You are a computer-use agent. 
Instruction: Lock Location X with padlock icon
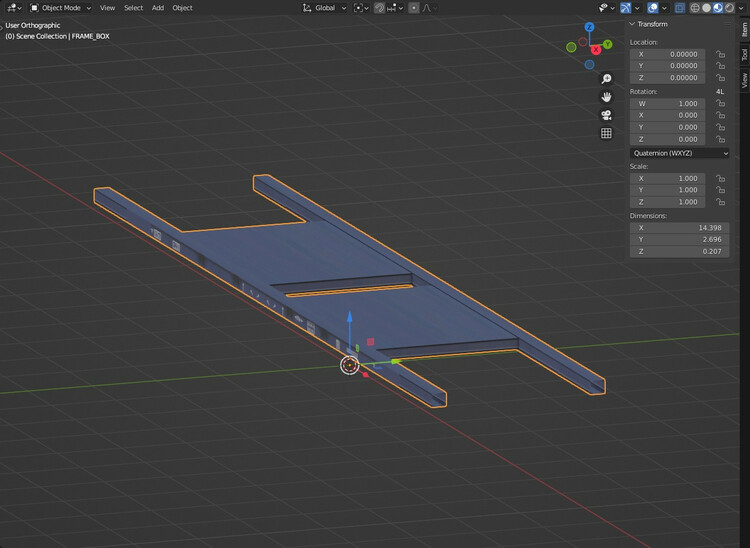pyautogui.click(x=720, y=54)
